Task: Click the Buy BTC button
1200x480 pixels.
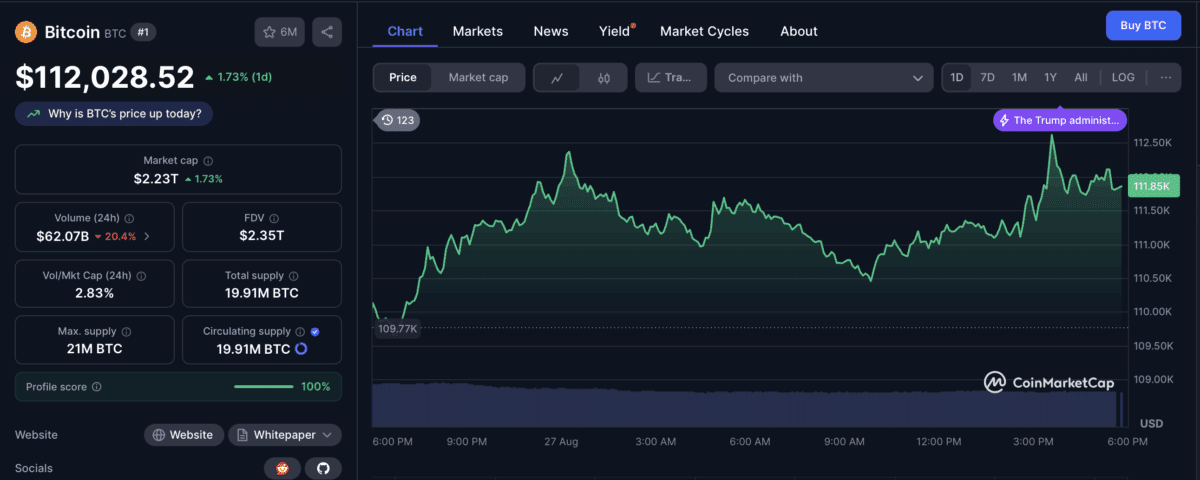Action: (1143, 26)
